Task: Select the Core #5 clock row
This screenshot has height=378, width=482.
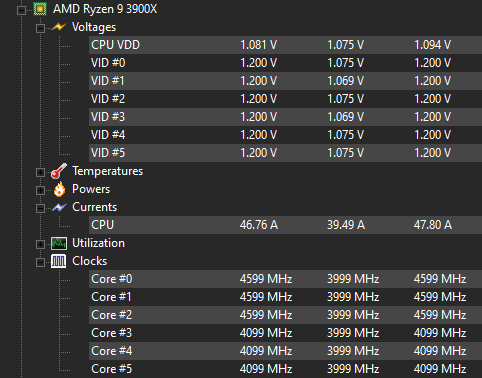Action: (285, 369)
